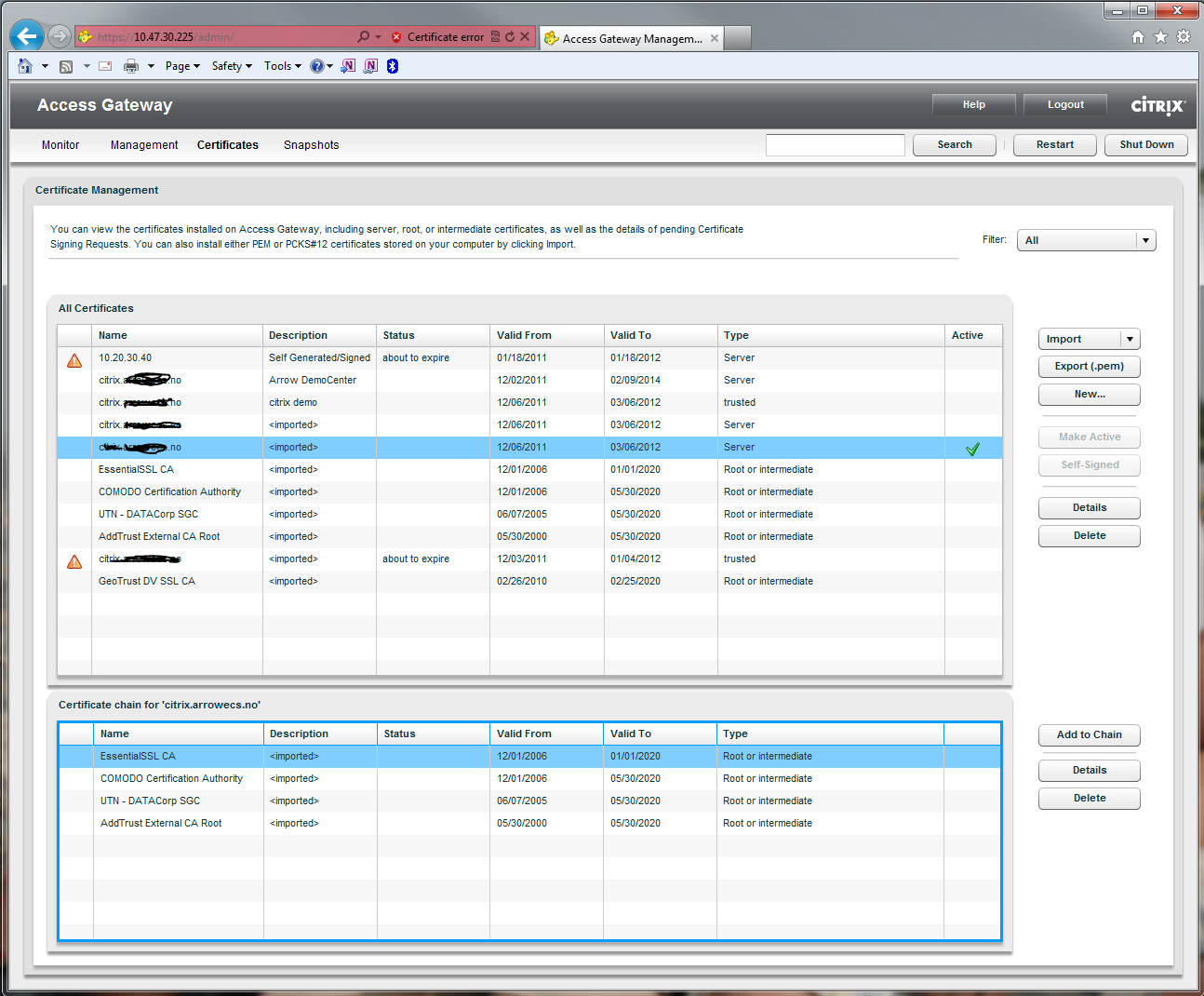Screen dimensions: 1204x996
Task: Refresh the page in address bar
Action: pos(510,36)
